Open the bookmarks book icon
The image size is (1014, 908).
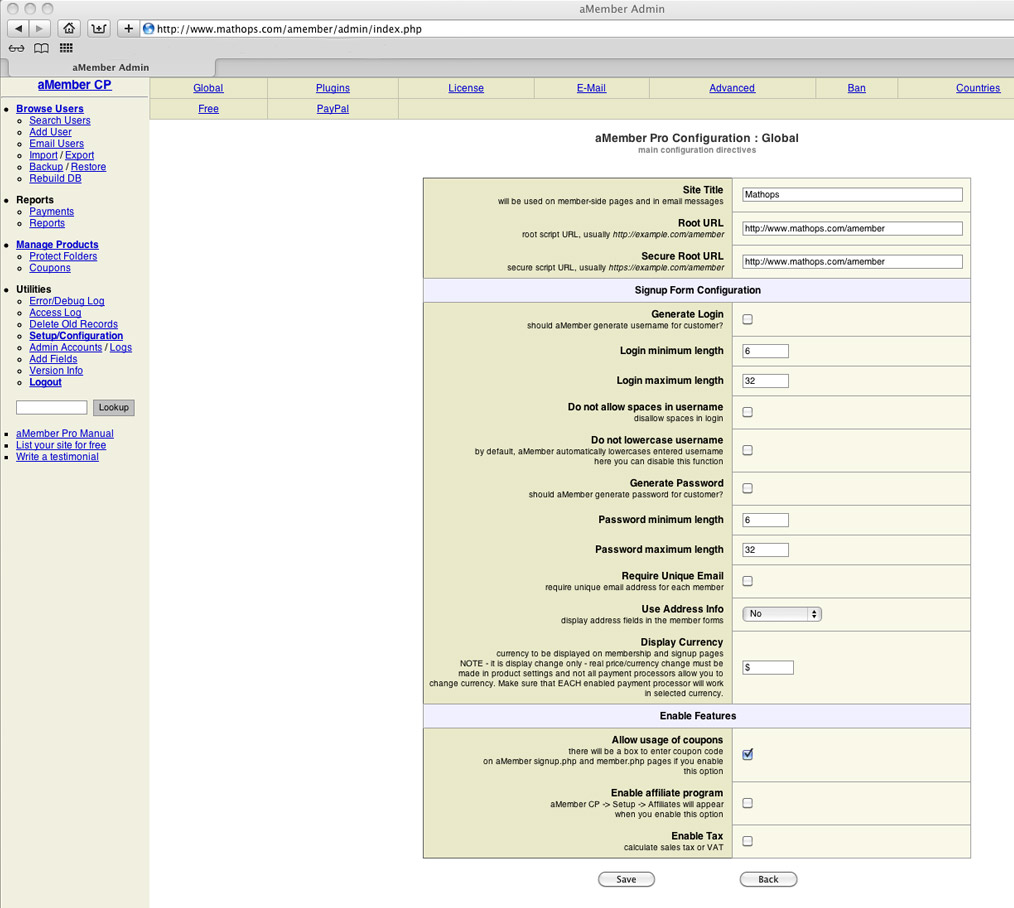41,48
